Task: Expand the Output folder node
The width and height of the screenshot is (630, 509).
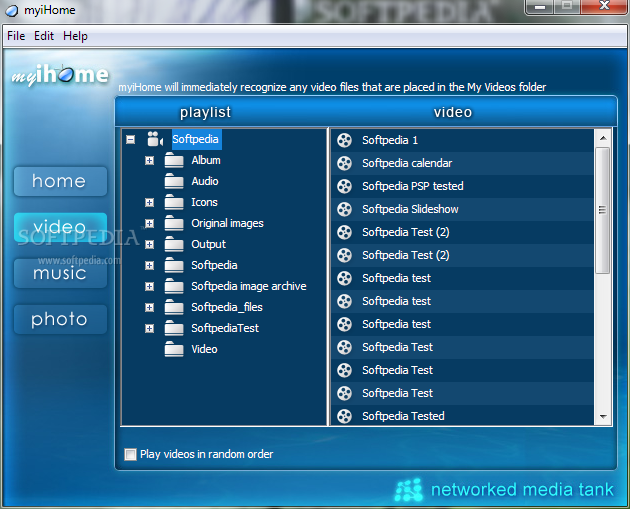Action: [x=149, y=244]
